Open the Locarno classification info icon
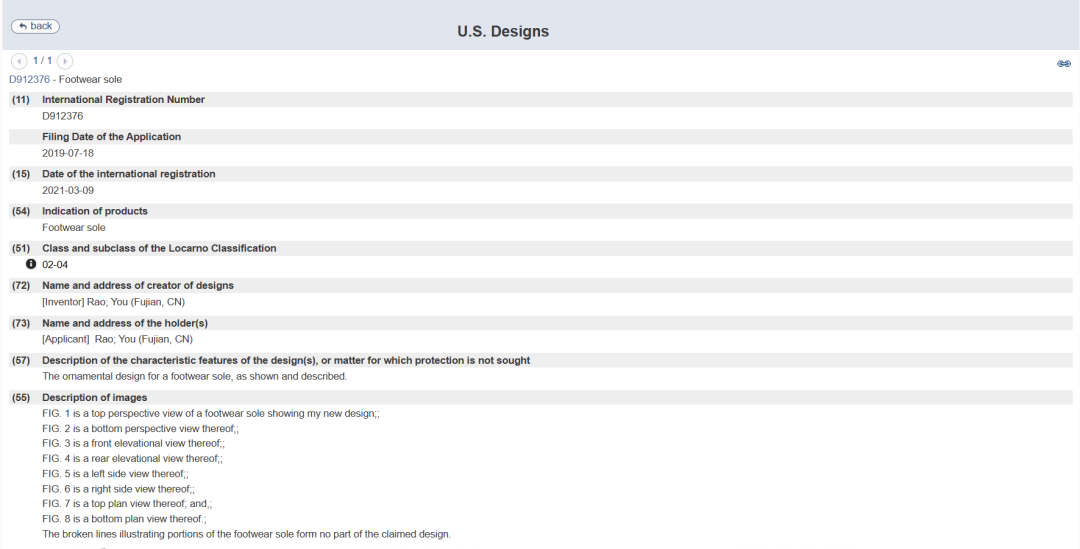1080x549 pixels. click(30, 264)
